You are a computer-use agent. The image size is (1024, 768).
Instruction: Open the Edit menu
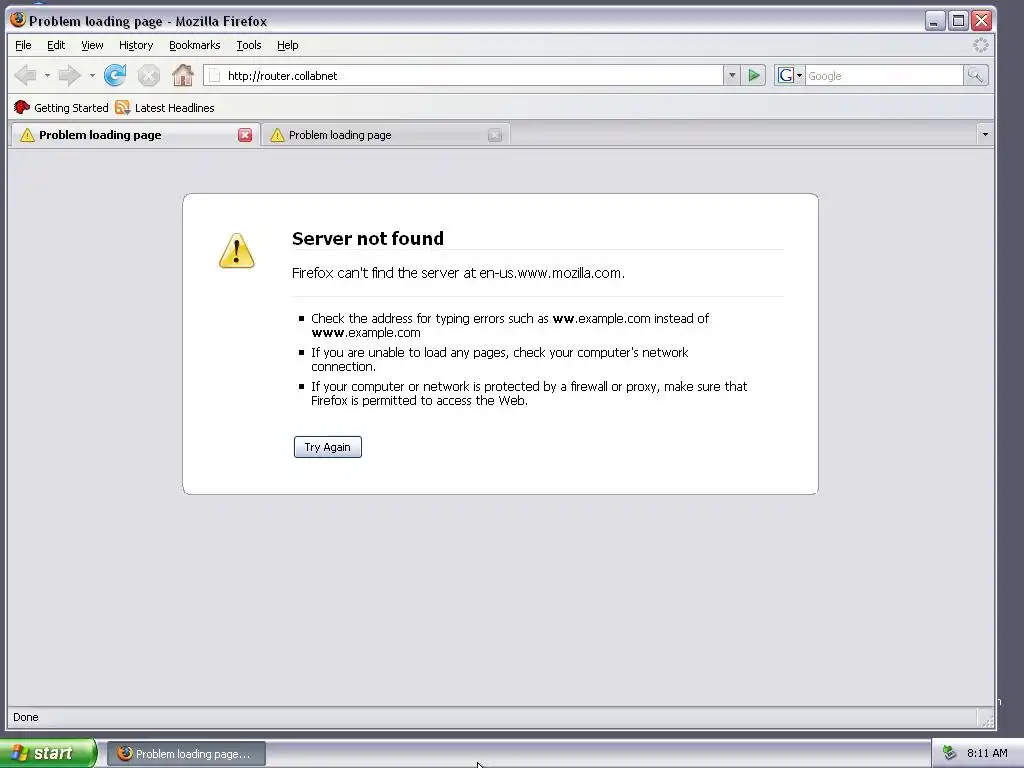click(x=56, y=45)
